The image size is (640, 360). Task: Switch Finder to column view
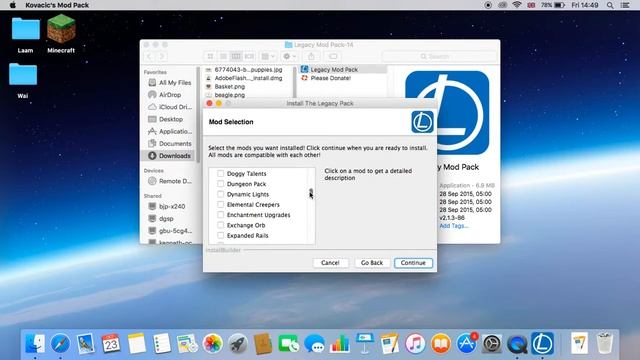236,56
